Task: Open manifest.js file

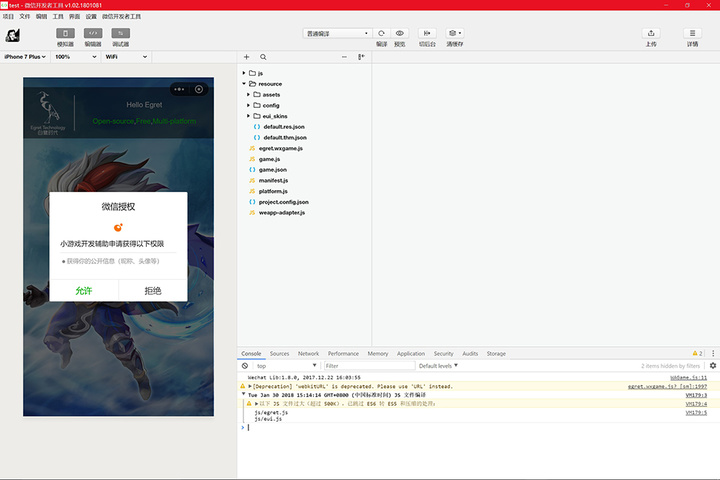Action: click(273, 181)
